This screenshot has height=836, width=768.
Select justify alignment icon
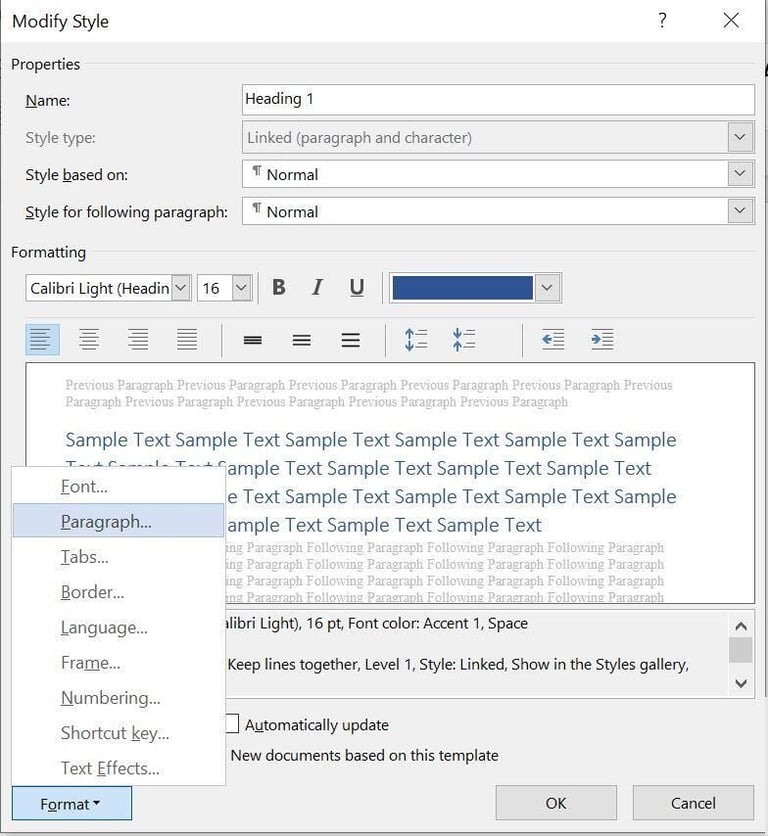coord(187,340)
